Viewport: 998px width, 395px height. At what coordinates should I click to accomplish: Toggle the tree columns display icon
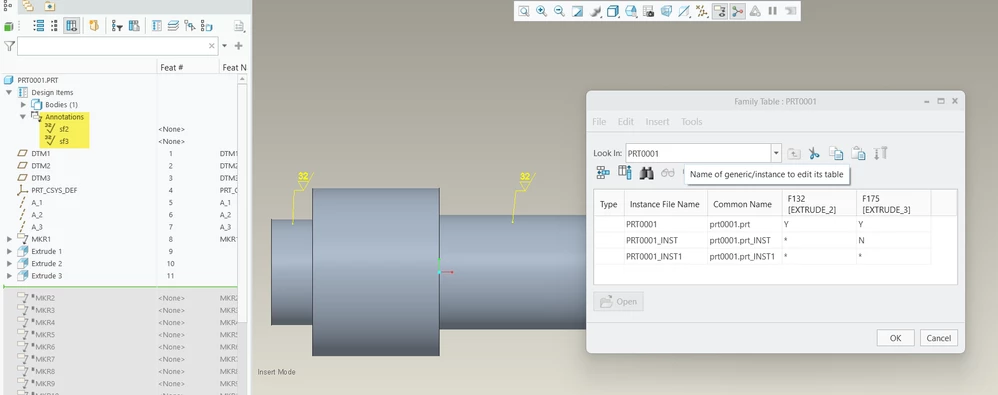71,26
